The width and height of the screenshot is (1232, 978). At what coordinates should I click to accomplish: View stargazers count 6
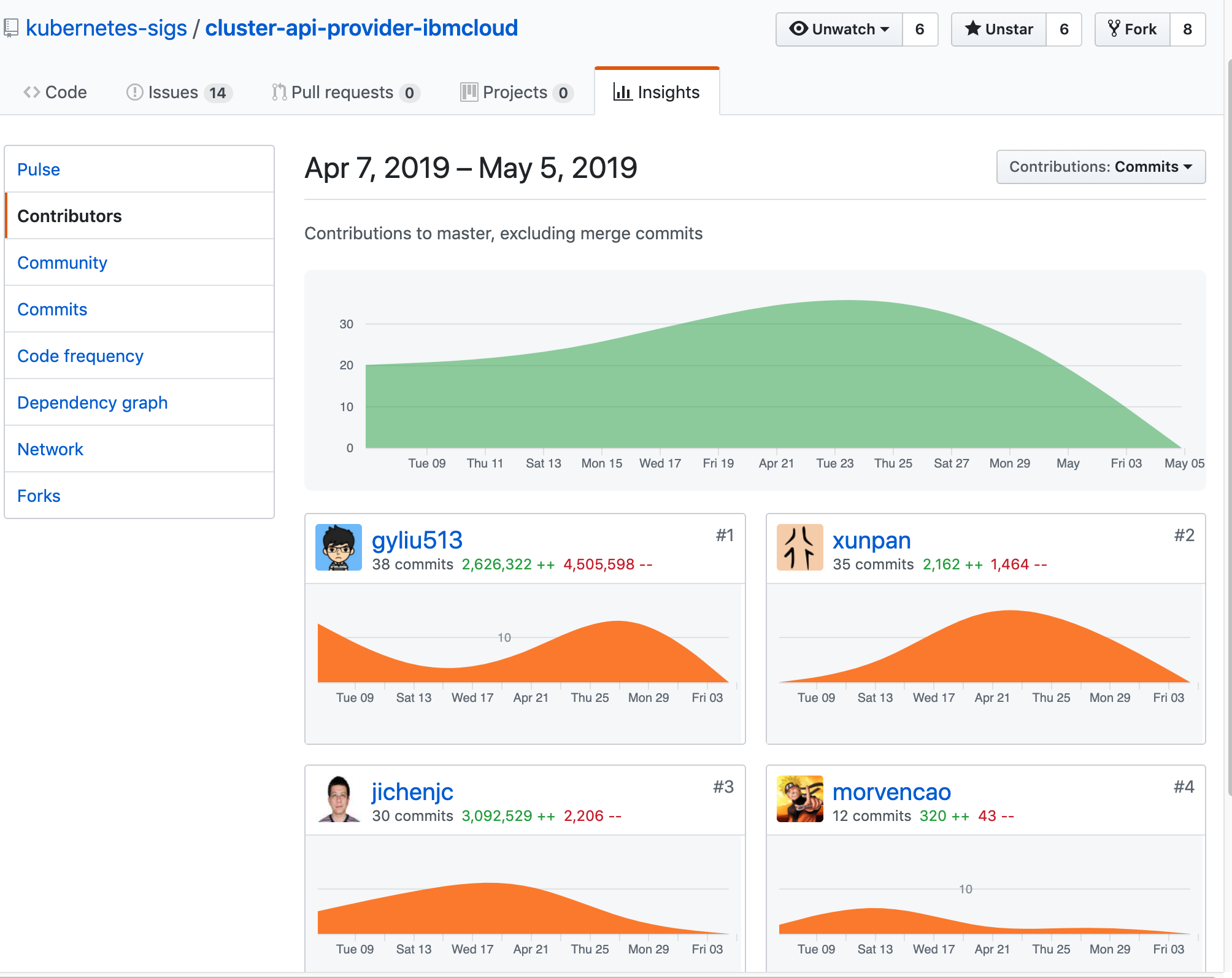(1064, 29)
